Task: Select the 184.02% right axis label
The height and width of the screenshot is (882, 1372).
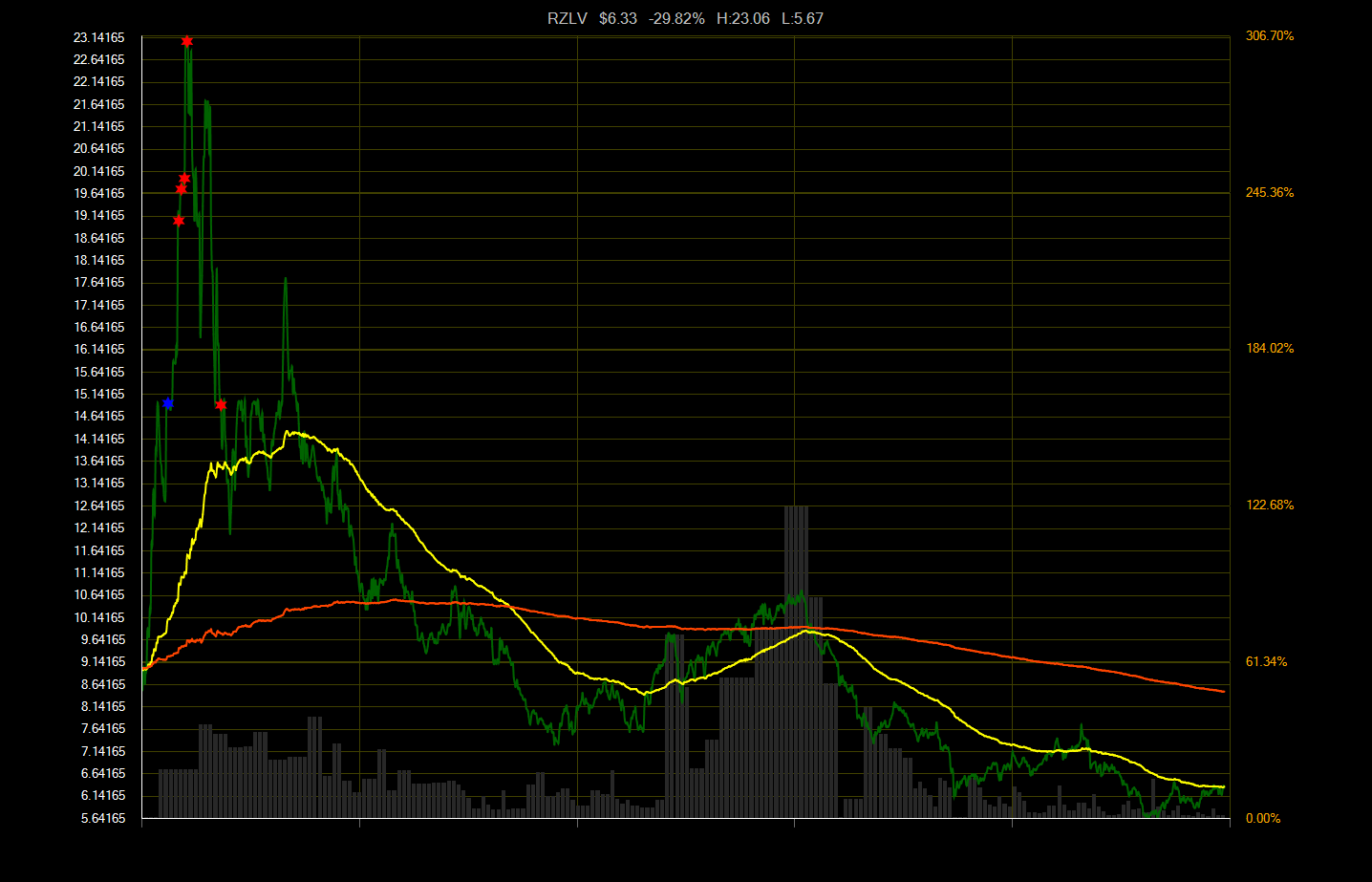Action: pyautogui.click(x=1270, y=348)
